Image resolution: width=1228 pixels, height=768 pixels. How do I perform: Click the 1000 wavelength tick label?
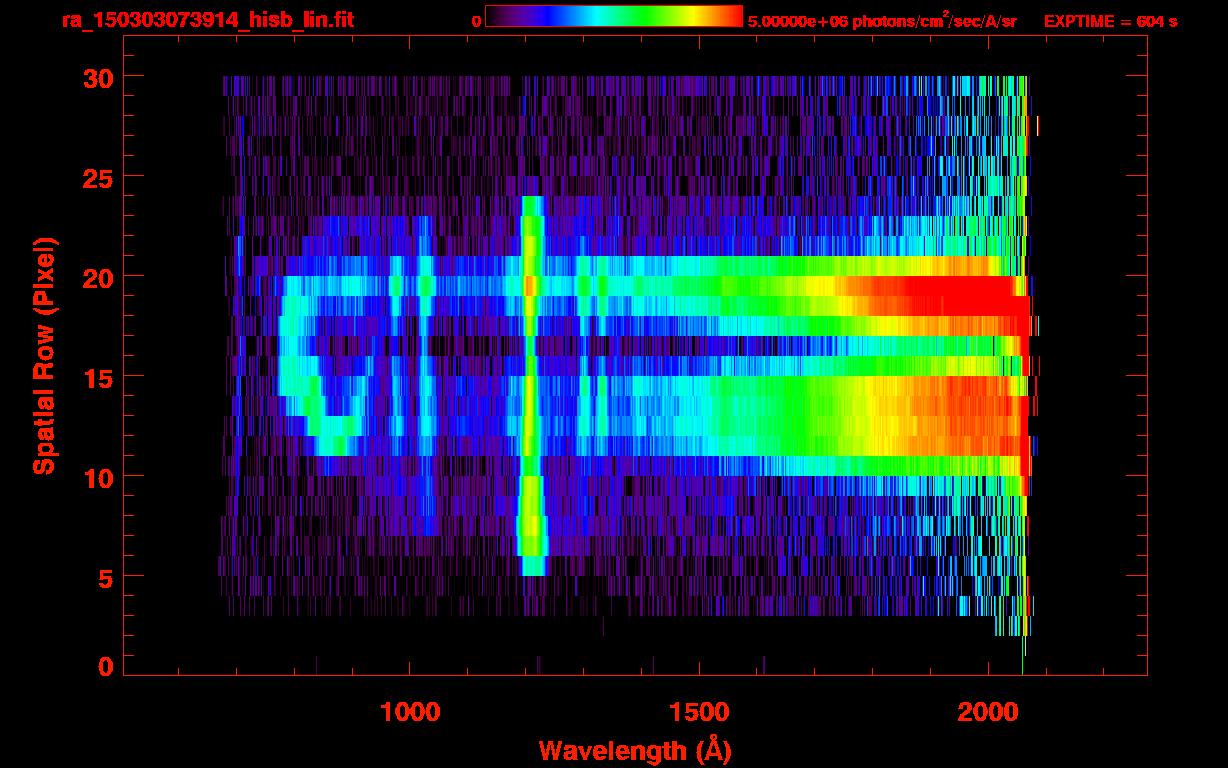[x=410, y=712]
